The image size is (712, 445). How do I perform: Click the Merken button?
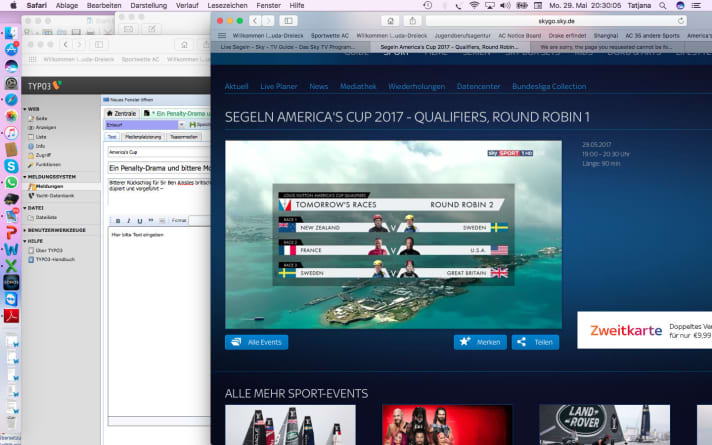click(x=480, y=342)
